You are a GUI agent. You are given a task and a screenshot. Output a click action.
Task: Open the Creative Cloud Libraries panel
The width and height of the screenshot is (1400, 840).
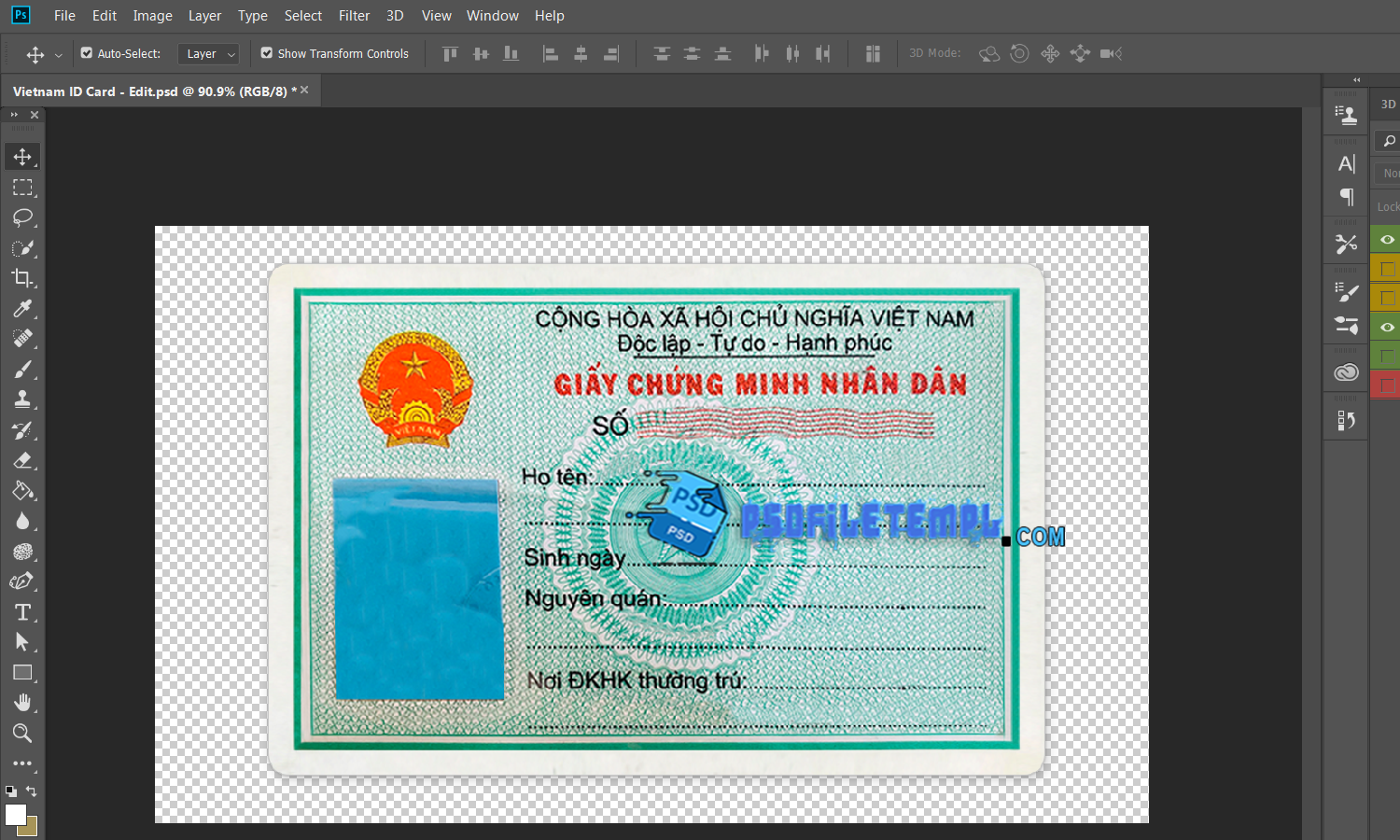[x=1346, y=372]
